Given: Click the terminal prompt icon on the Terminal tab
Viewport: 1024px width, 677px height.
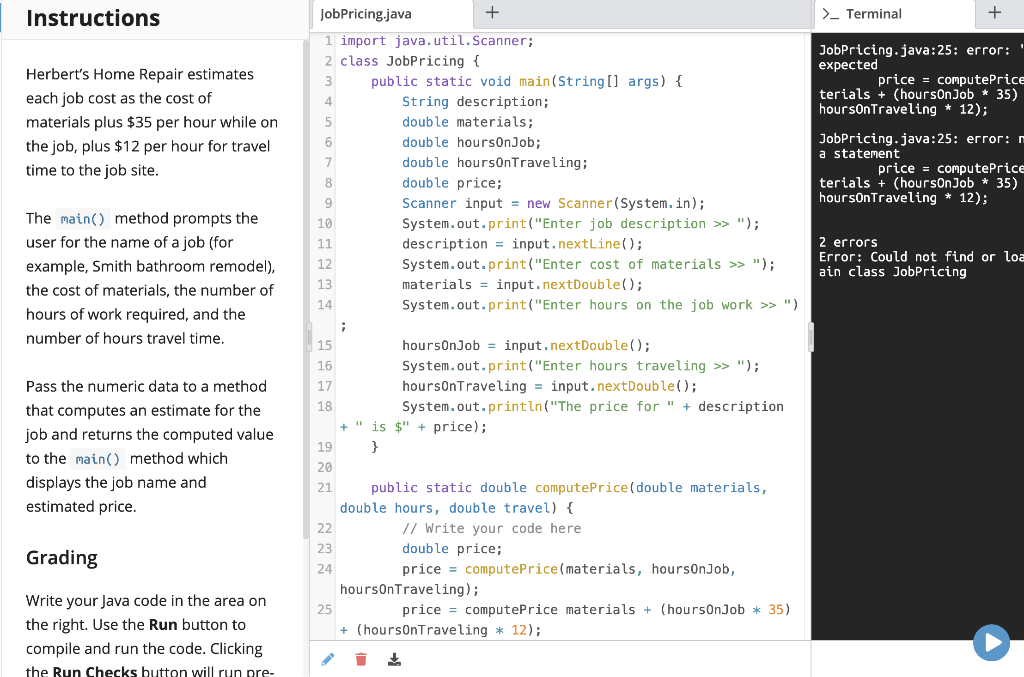Looking at the screenshot, I should coord(833,14).
